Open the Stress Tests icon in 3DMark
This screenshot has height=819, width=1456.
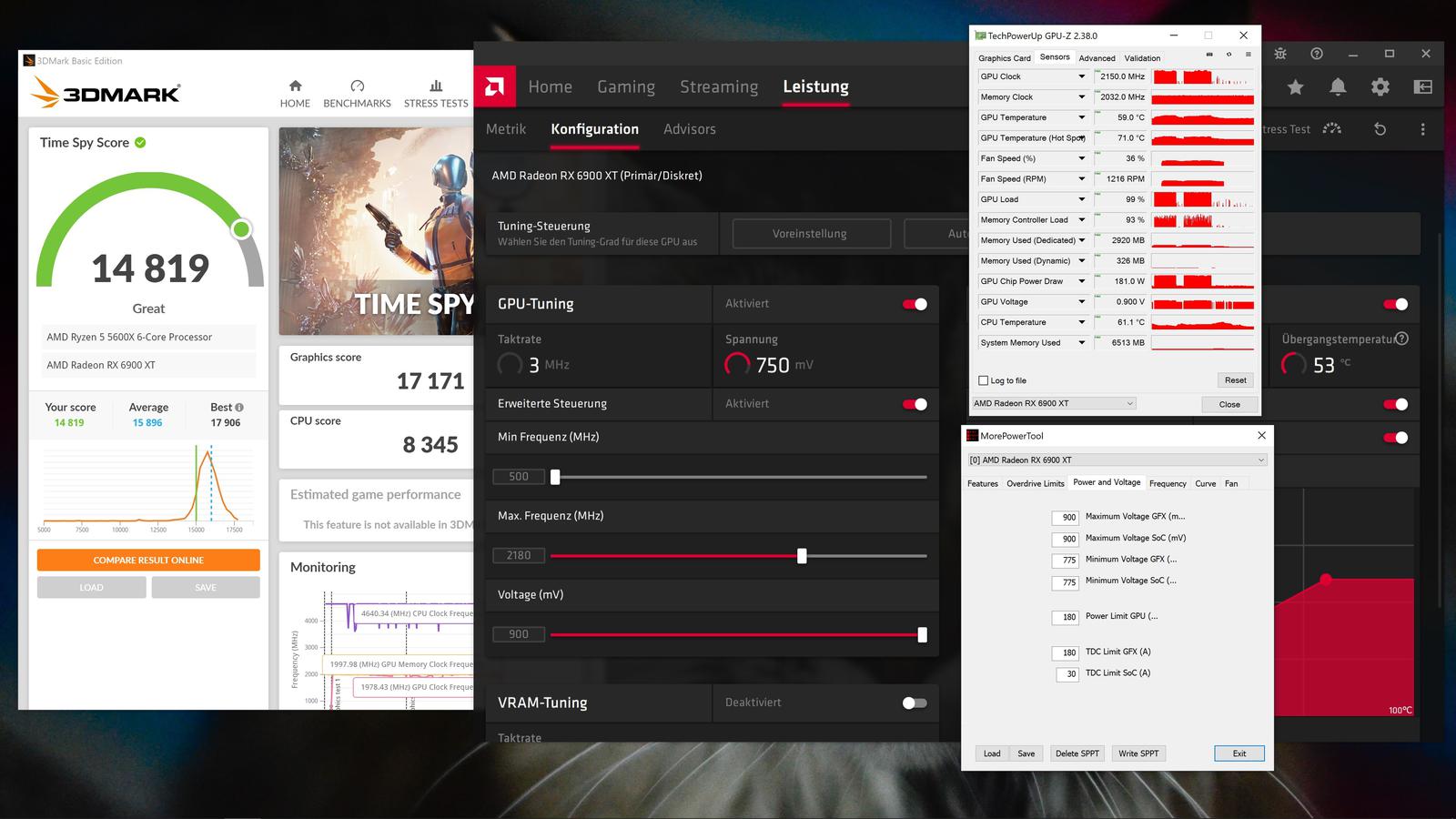(436, 86)
